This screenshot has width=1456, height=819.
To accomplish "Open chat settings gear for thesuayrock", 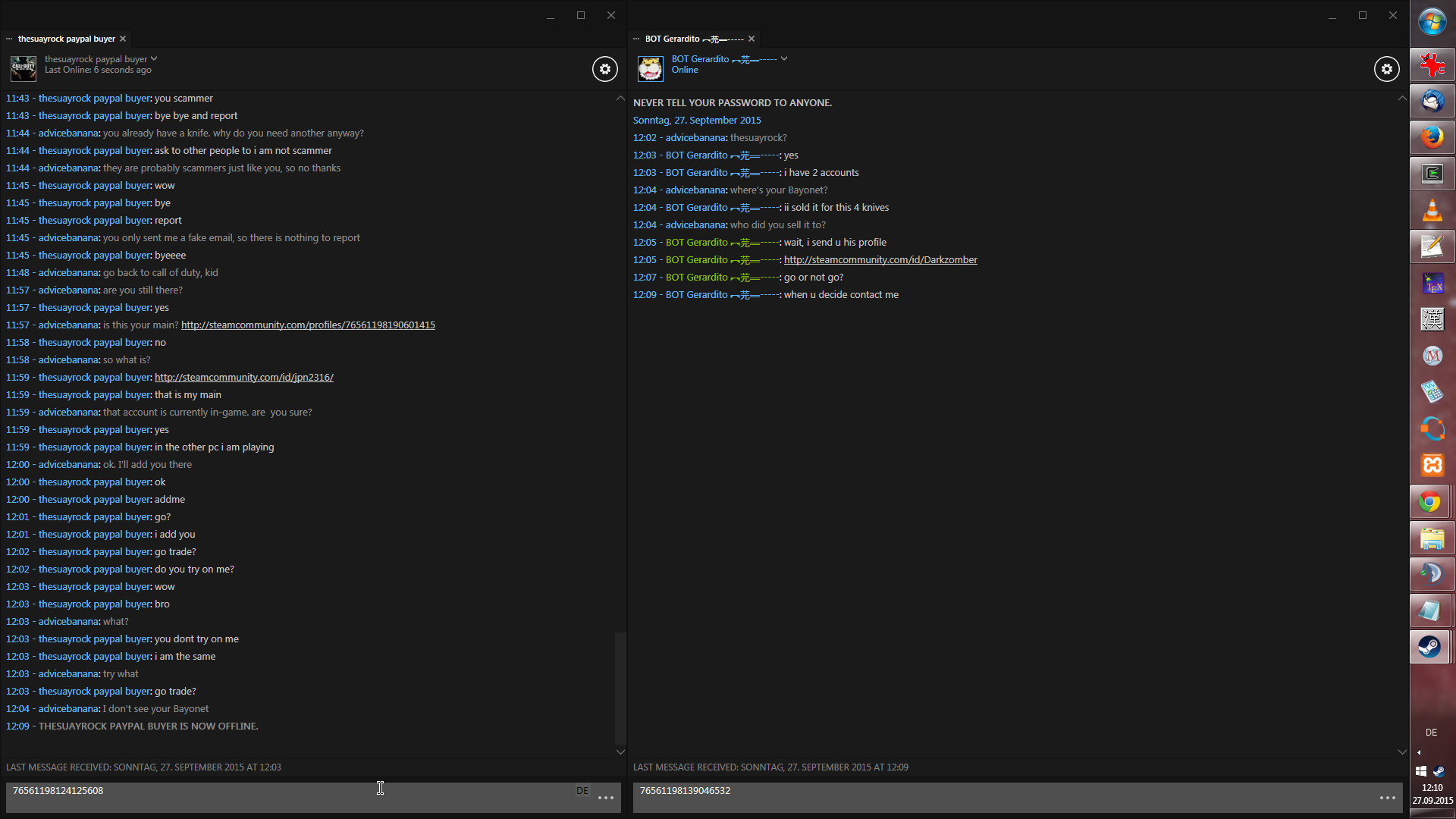I will (x=604, y=69).
